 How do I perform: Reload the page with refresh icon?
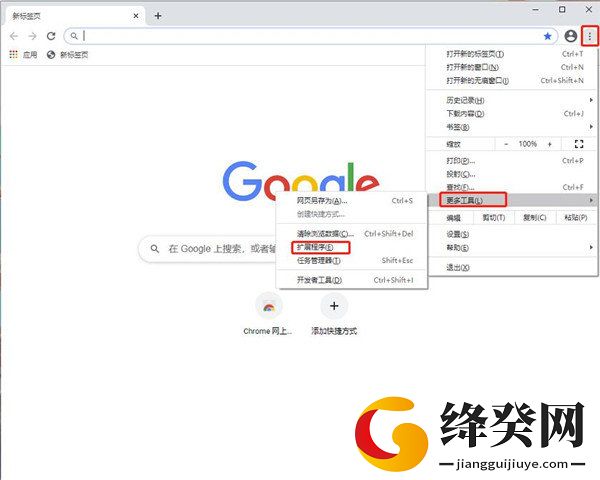[51, 36]
